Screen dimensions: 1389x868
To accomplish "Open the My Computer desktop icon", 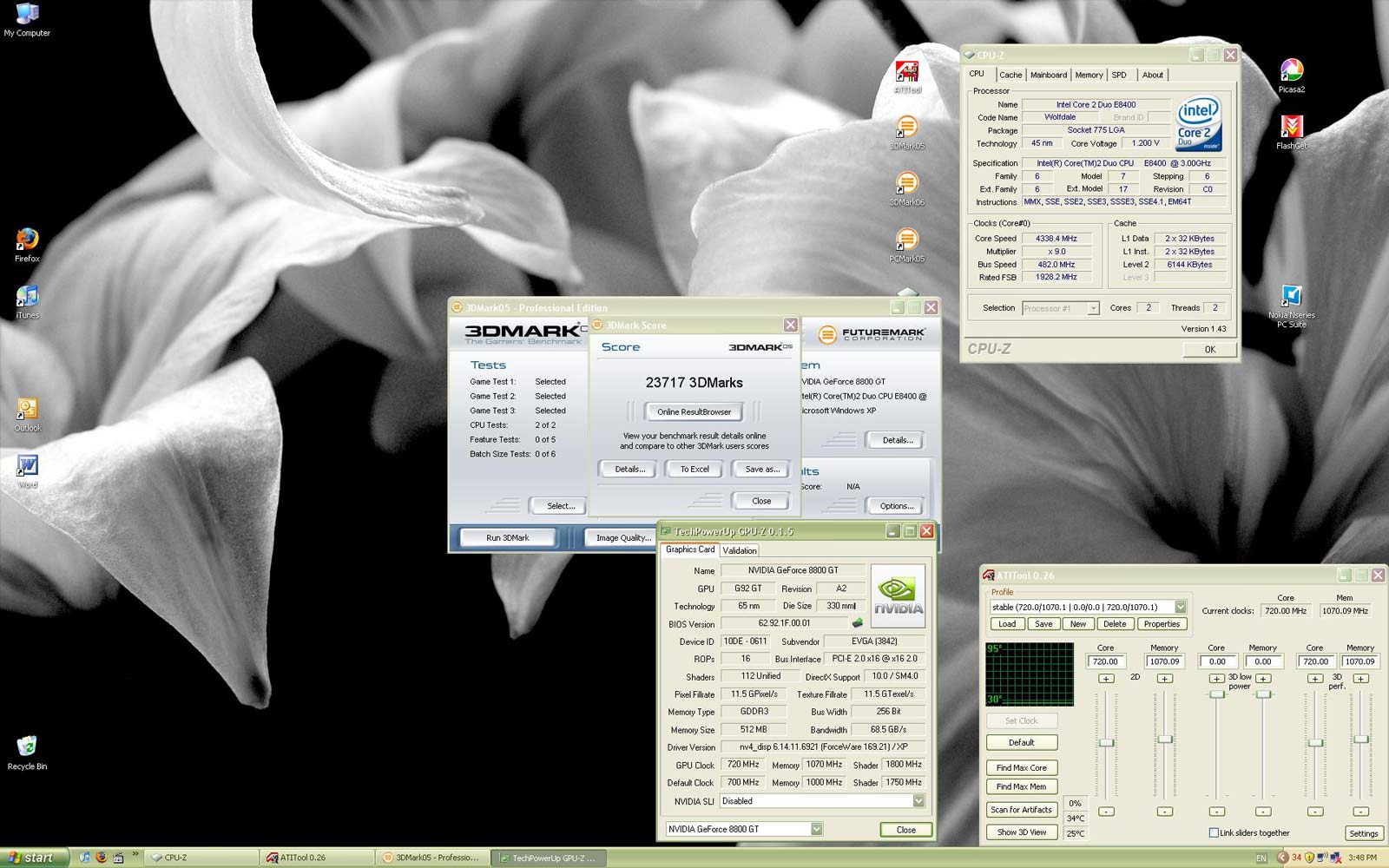I will pos(27,21).
